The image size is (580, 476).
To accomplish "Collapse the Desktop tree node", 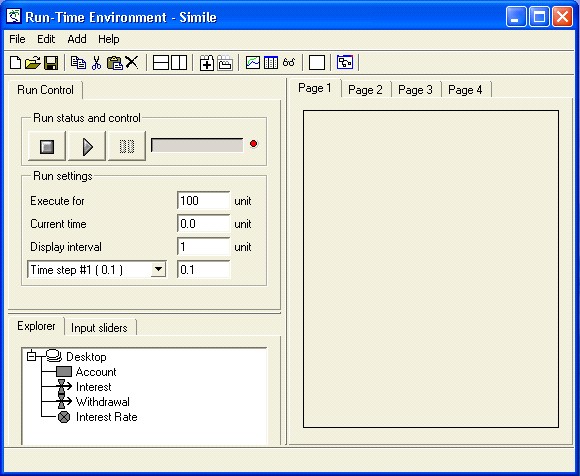I will pos(31,356).
